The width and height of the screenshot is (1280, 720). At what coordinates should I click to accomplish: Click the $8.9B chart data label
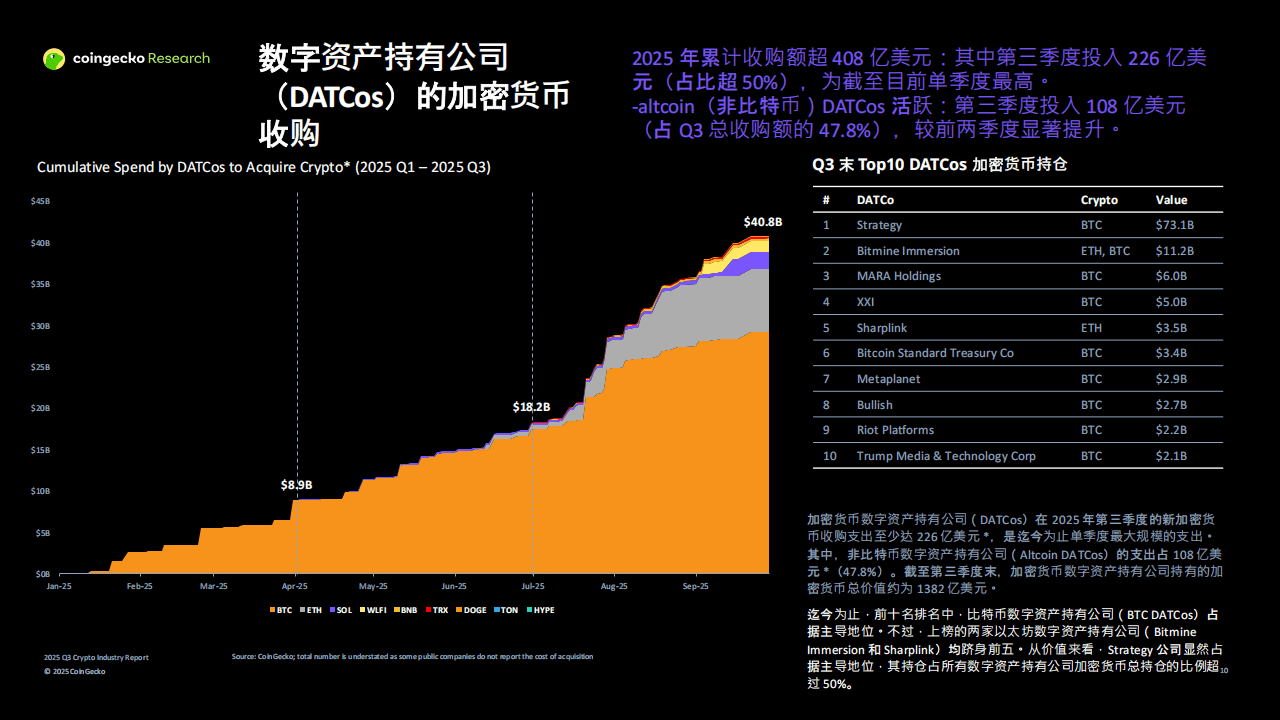296,485
